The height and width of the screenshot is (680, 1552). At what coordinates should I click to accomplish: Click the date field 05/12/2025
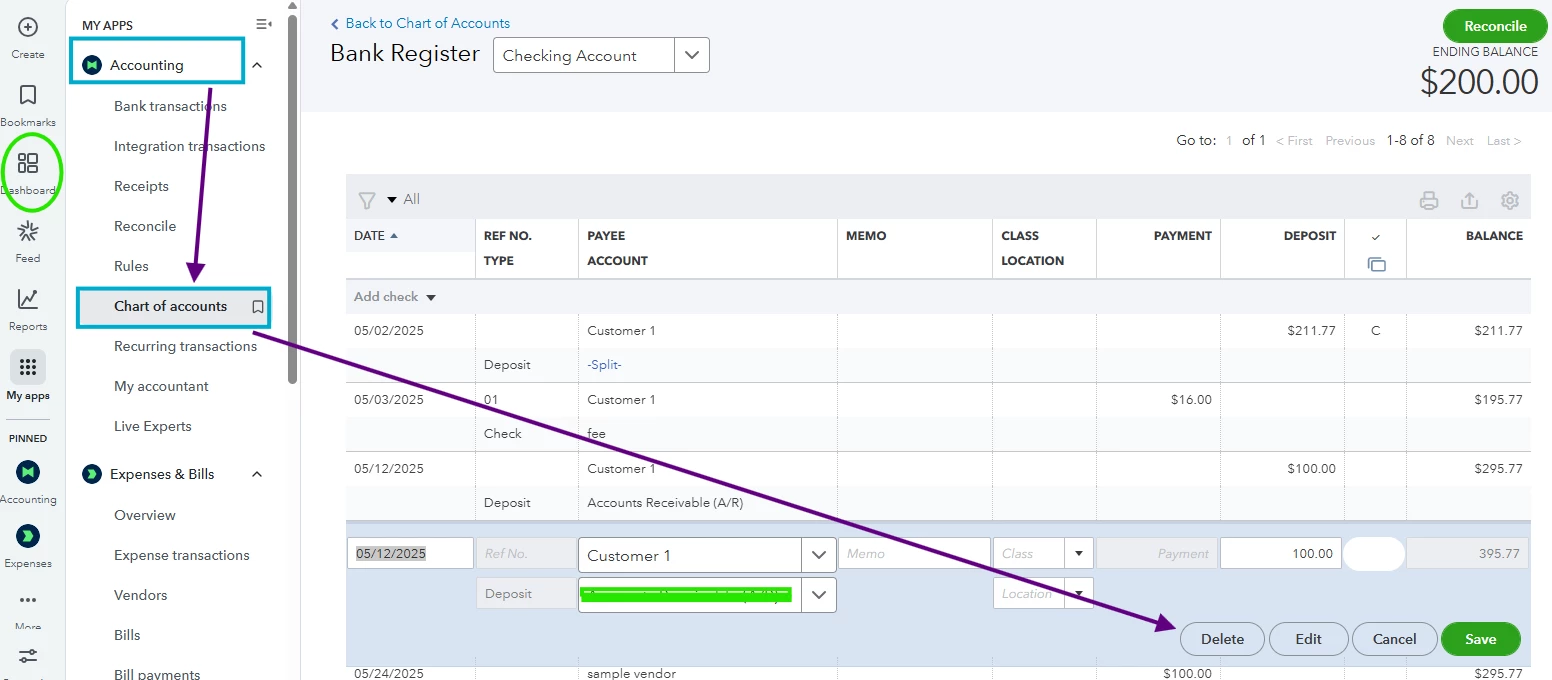coord(410,553)
